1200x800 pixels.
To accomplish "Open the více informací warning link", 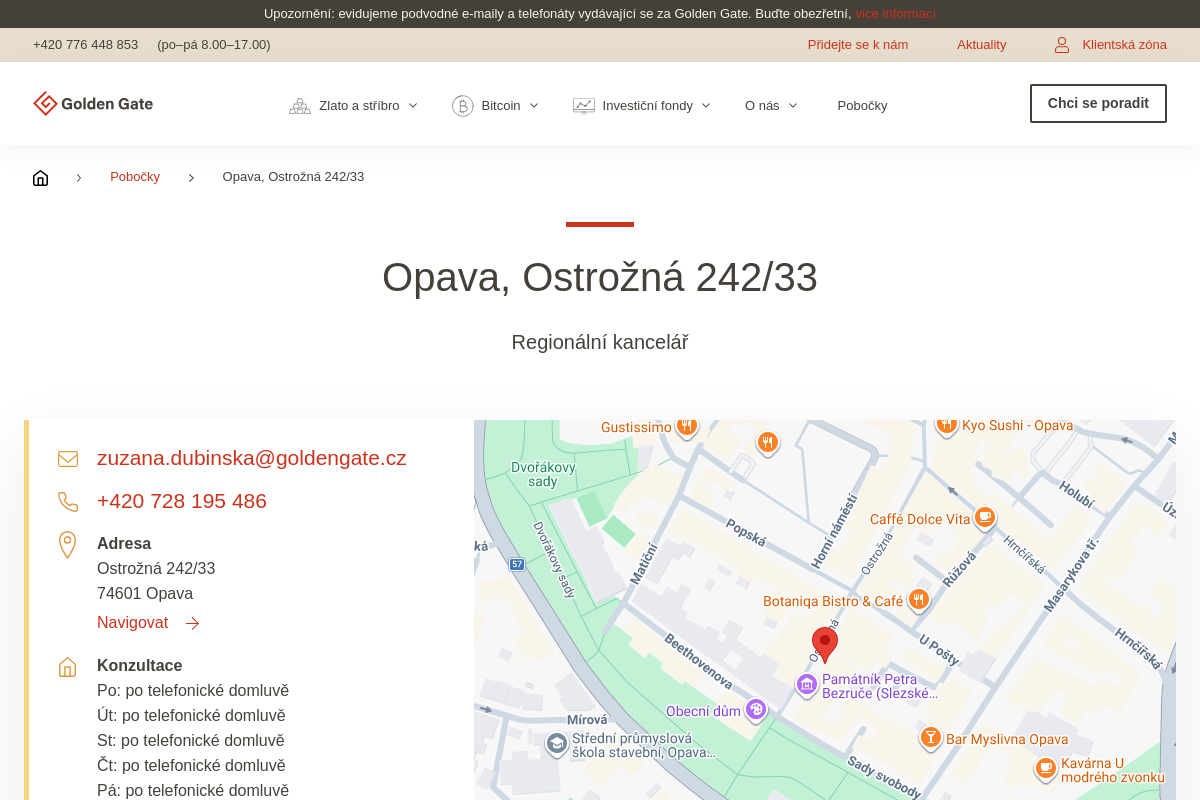I will 895,14.
